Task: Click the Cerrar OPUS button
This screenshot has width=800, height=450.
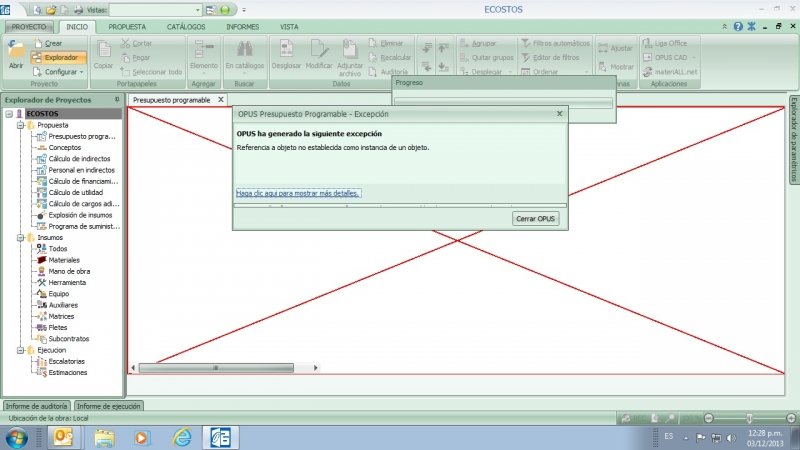Action: (x=536, y=218)
